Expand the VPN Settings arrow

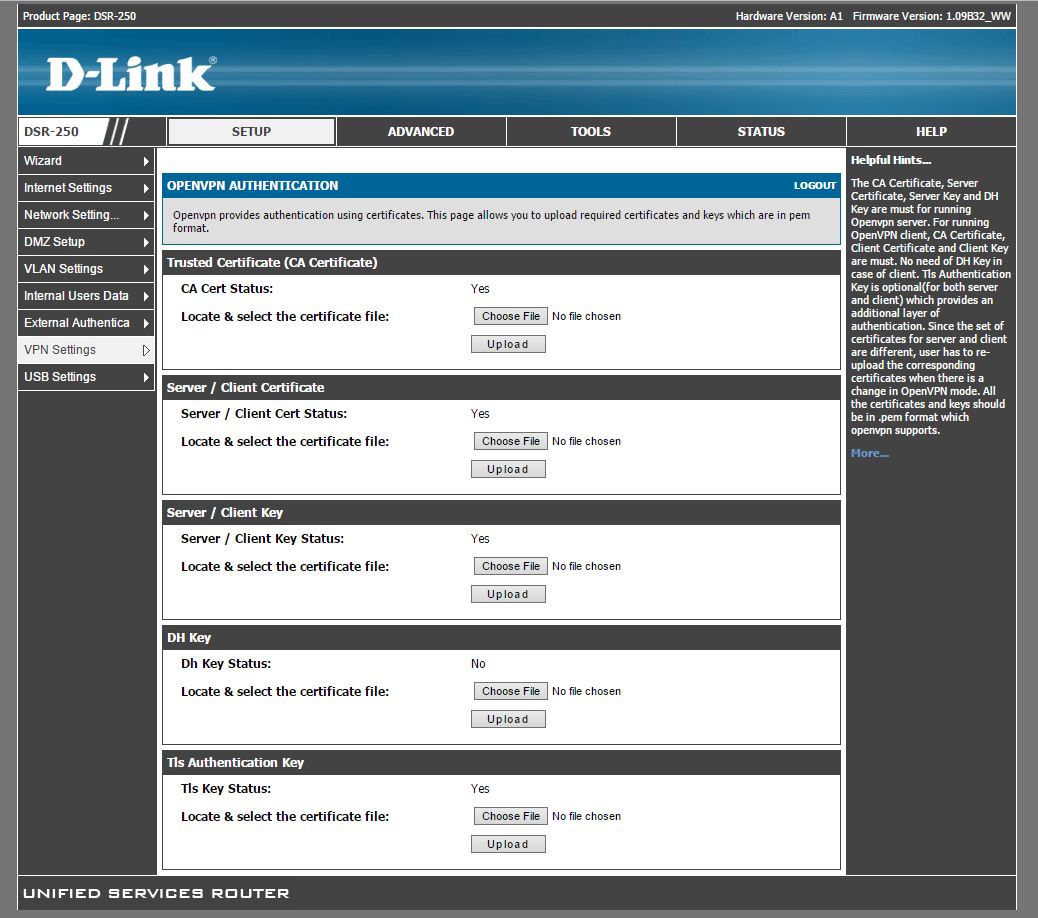[146, 350]
